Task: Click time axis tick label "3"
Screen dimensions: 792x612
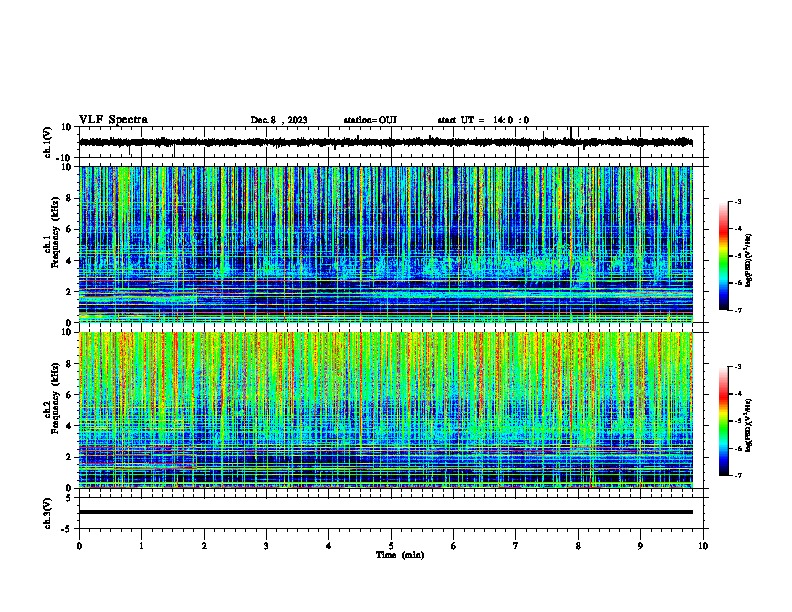Action: coord(266,546)
